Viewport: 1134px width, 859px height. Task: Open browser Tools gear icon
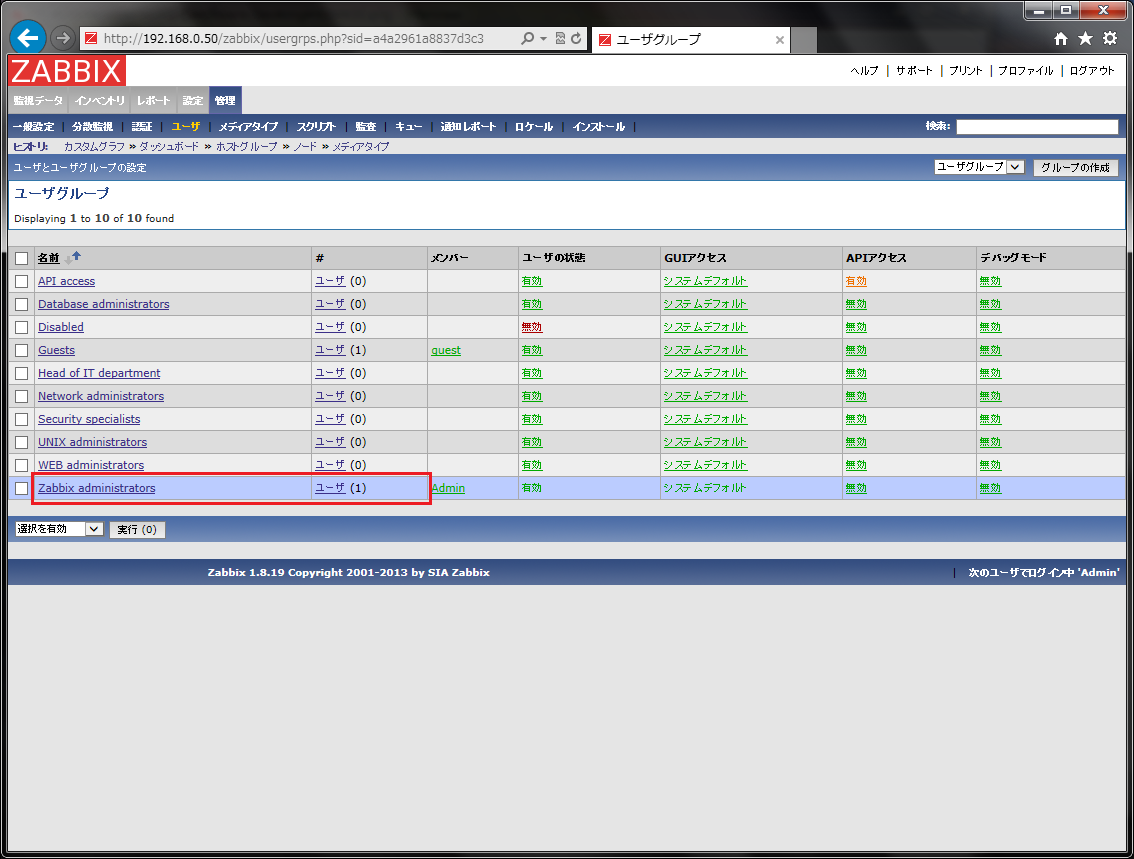tap(1110, 38)
